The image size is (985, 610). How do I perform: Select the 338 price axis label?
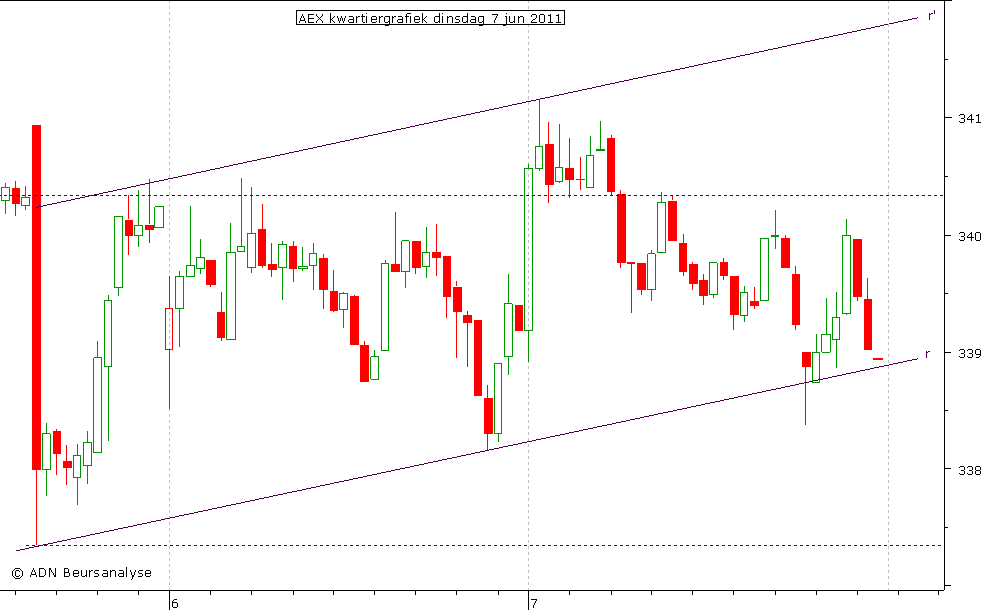click(x=969, y=470)
